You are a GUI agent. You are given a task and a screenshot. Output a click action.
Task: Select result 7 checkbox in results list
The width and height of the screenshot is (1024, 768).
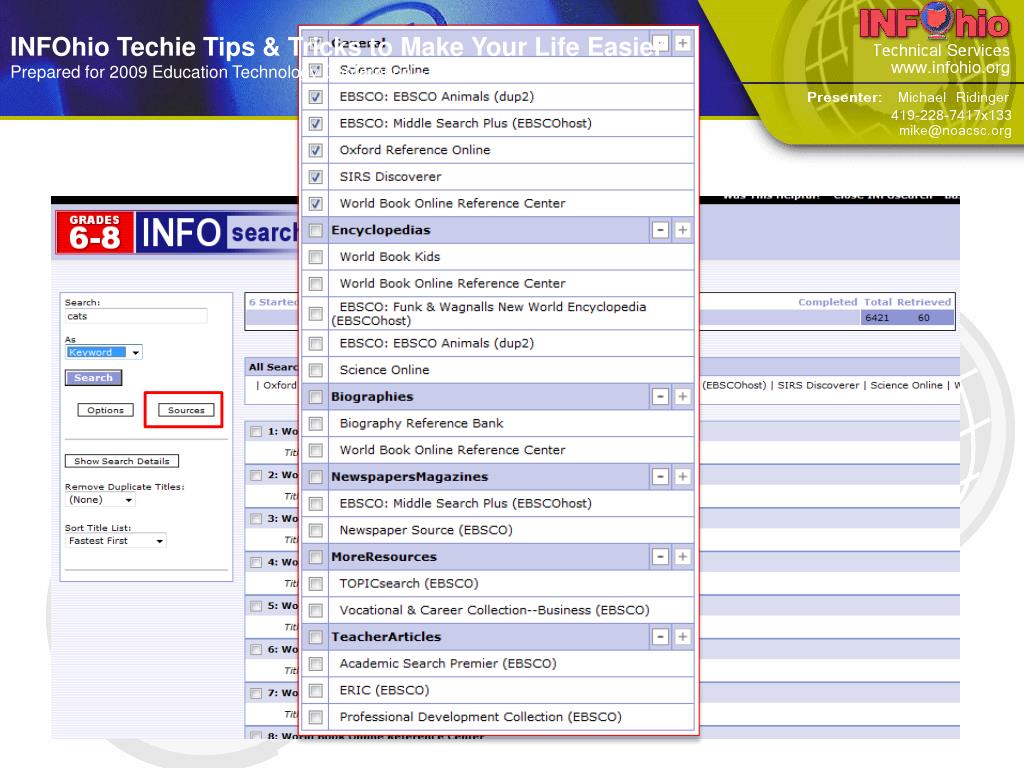[x=256, y=693]
